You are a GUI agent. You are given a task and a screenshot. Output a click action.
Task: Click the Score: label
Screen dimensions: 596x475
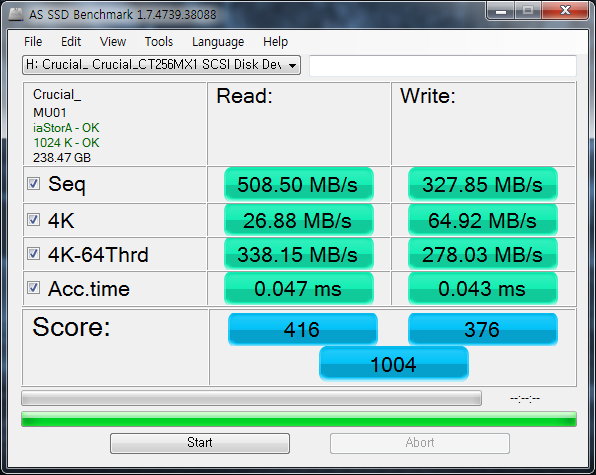tap(71, 327)
